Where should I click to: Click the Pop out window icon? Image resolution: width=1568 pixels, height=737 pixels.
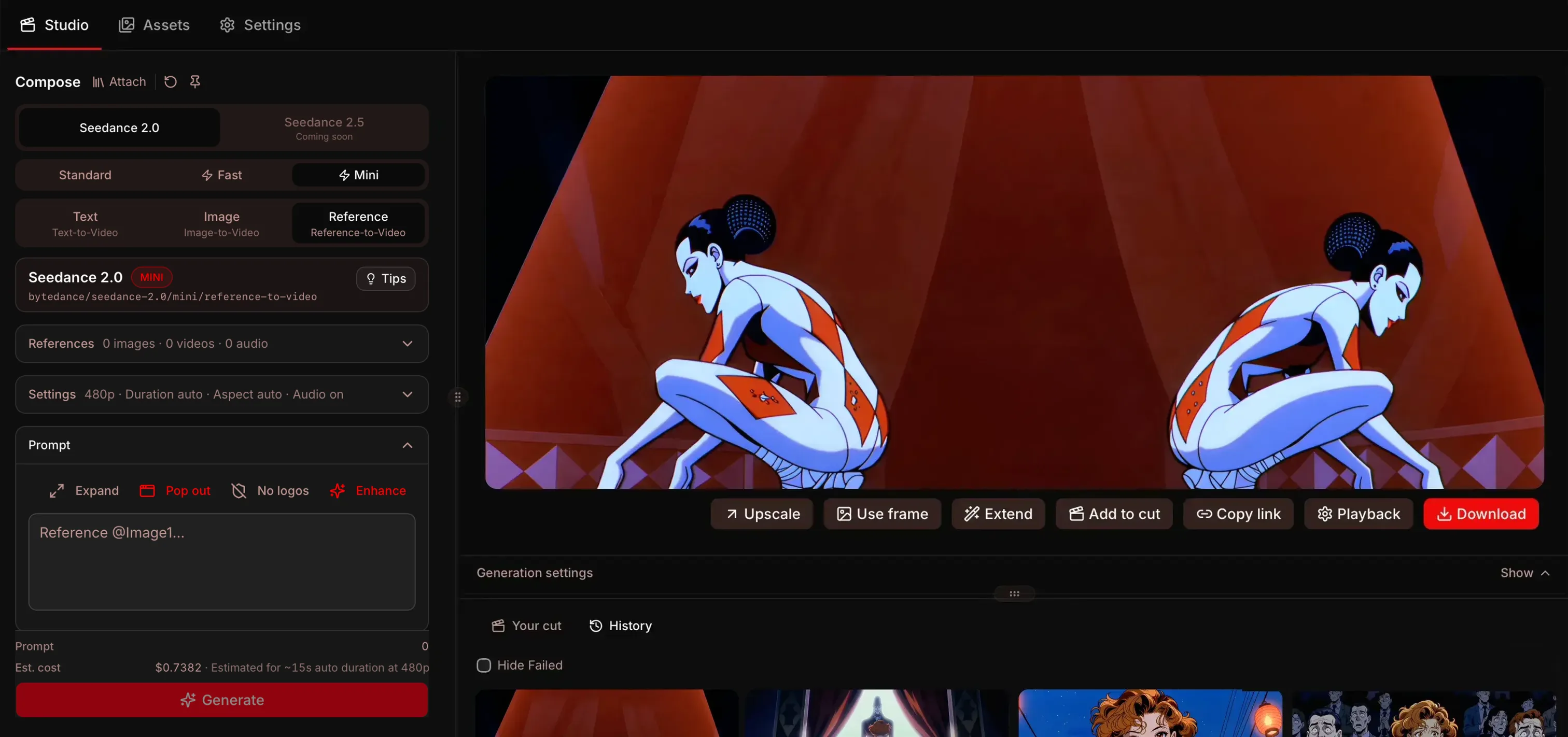(x=147, y=491)
